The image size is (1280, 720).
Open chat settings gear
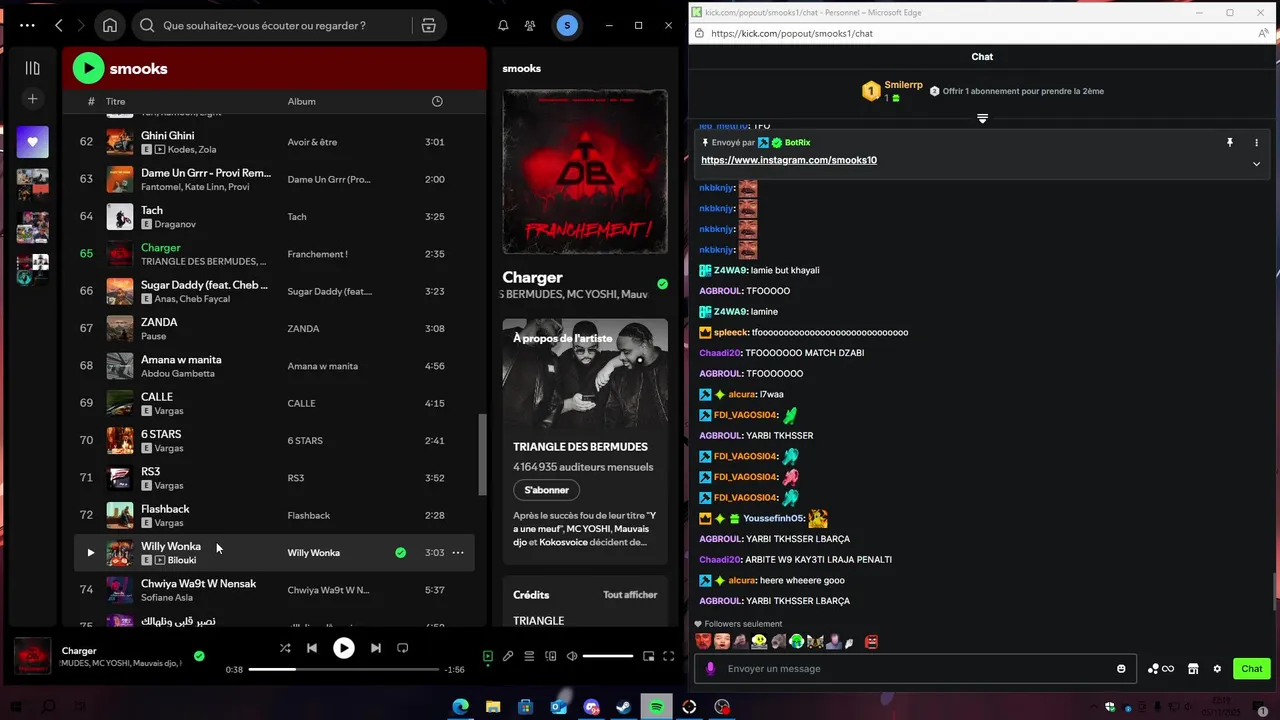[x=1217, y=668]
